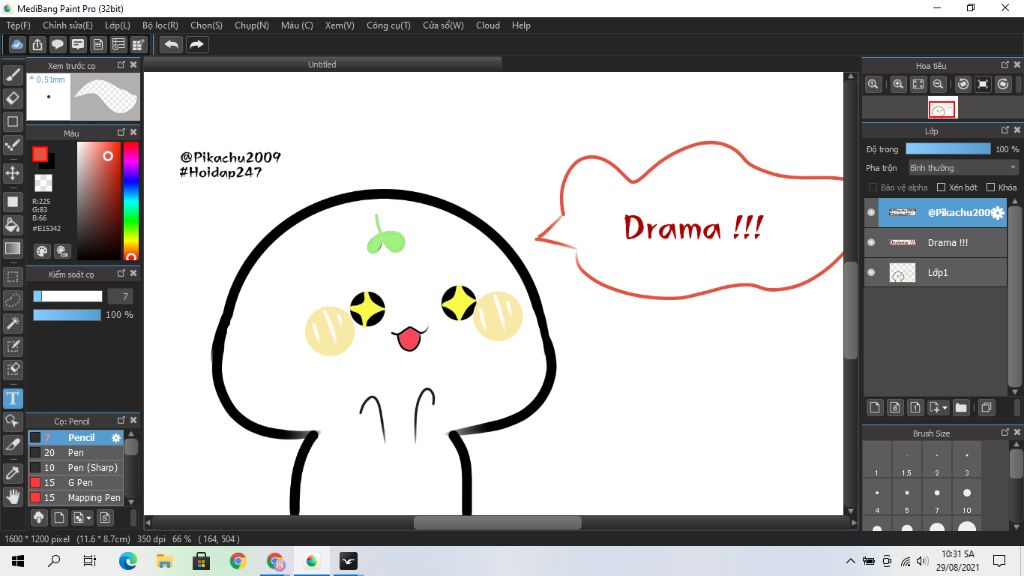Select the Mapping Pen brush

point(76,498)
